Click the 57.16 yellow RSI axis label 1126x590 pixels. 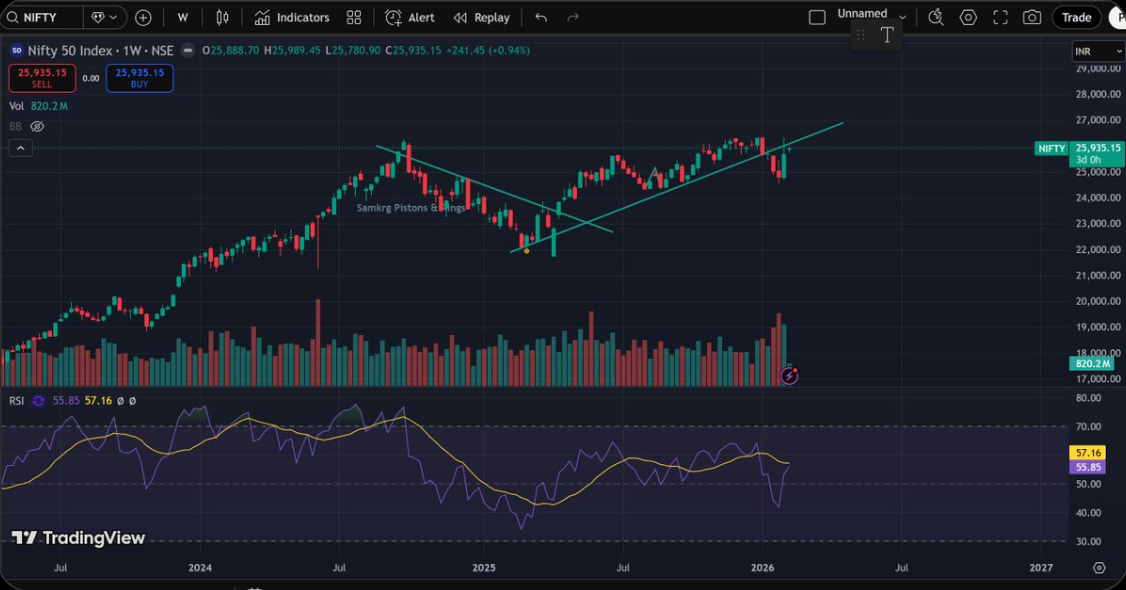point(1089,453)
